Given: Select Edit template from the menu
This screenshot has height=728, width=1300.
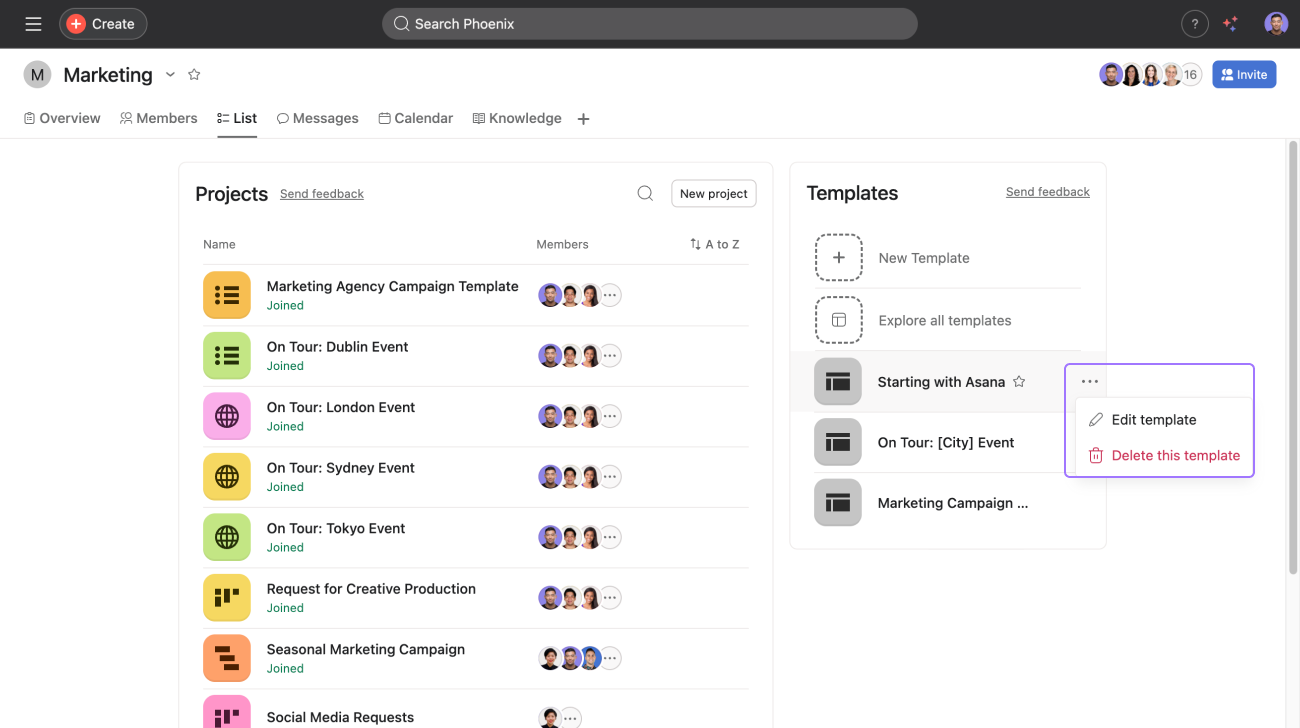Looking at the screenshot, I should tap(1153, 420).
